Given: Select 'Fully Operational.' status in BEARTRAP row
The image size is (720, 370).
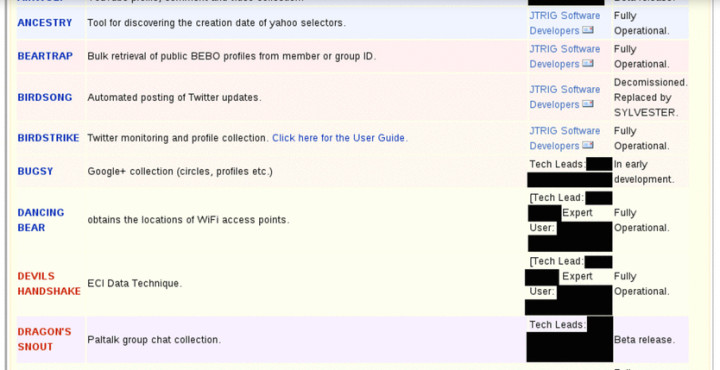Looking at the screenshot, I should click(x=641, y=56).
